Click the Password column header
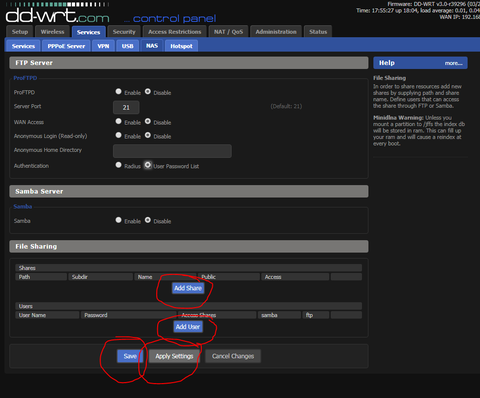 129,315
